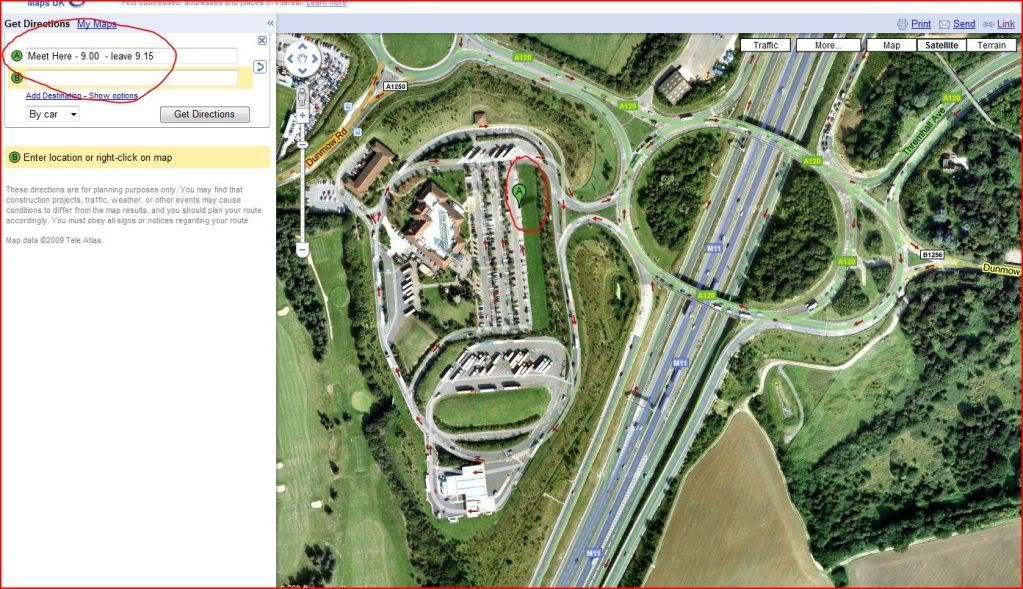Pan the map left with the arrow
The height and width of the screenshot is (589, 1023).
click(290, 59)
